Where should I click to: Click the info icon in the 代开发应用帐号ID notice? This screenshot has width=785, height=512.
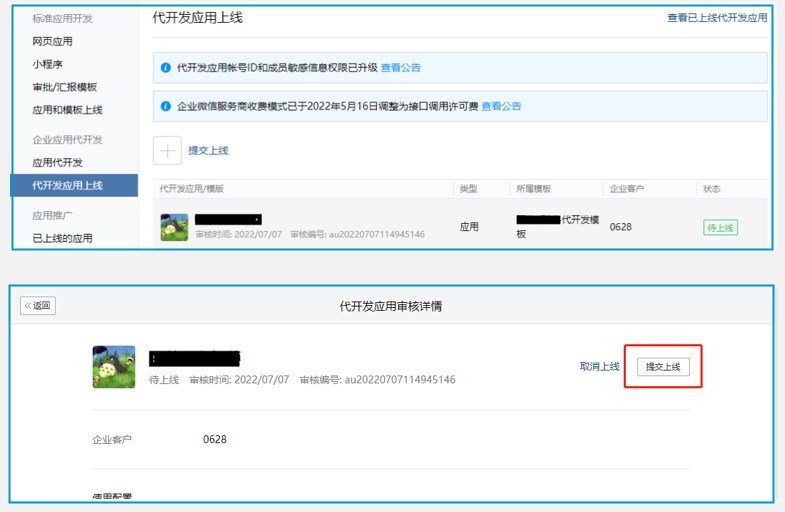tap(166, 68)
